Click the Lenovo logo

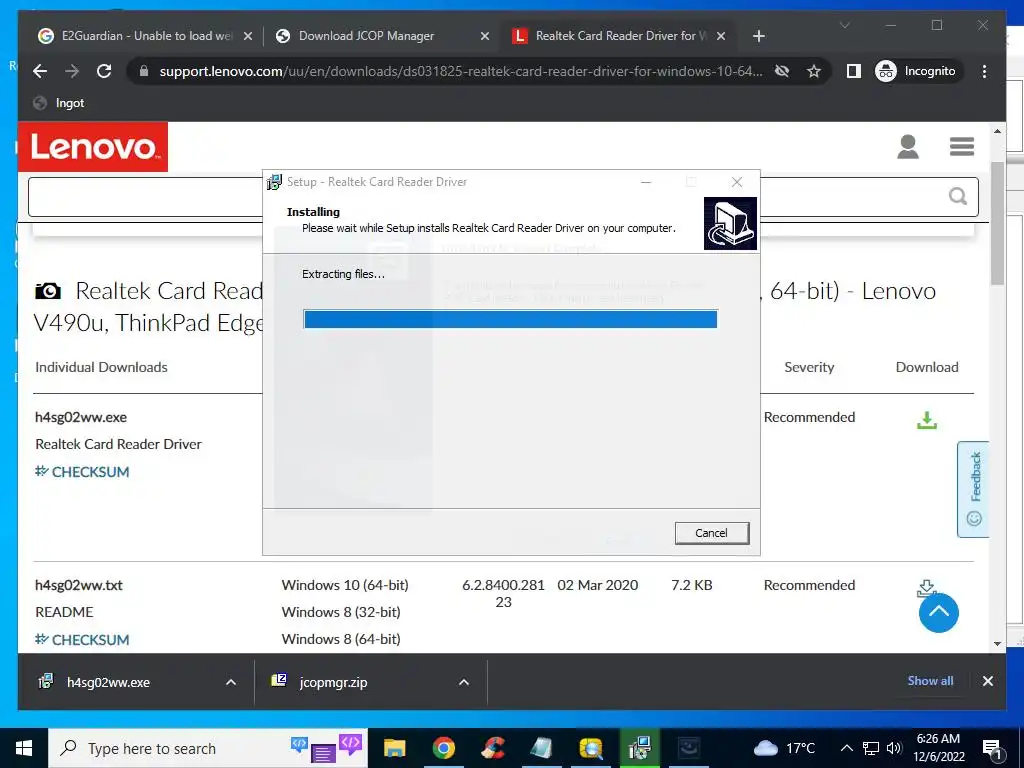(x=93, y=147)
